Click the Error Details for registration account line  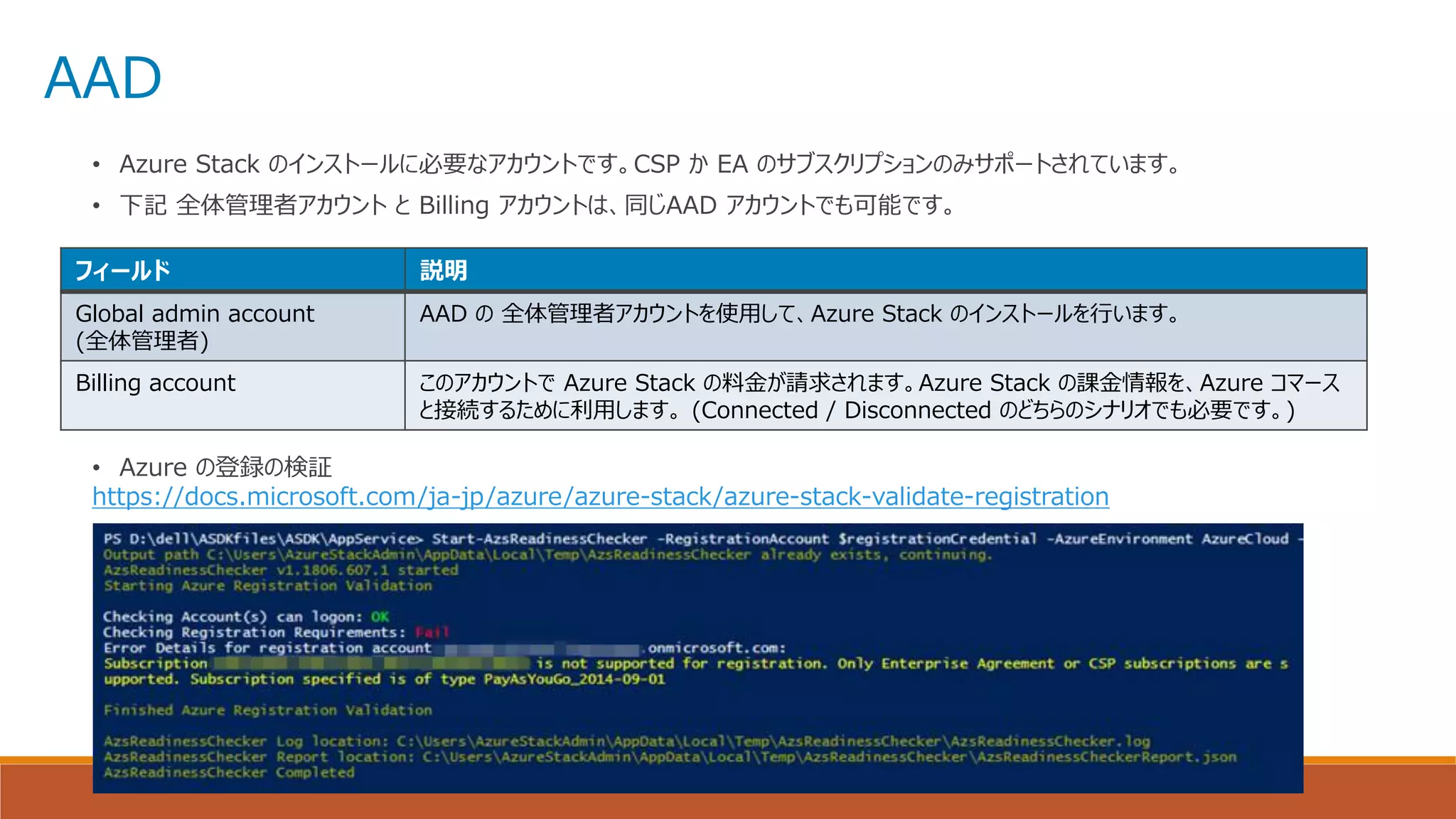click(444, 648)
